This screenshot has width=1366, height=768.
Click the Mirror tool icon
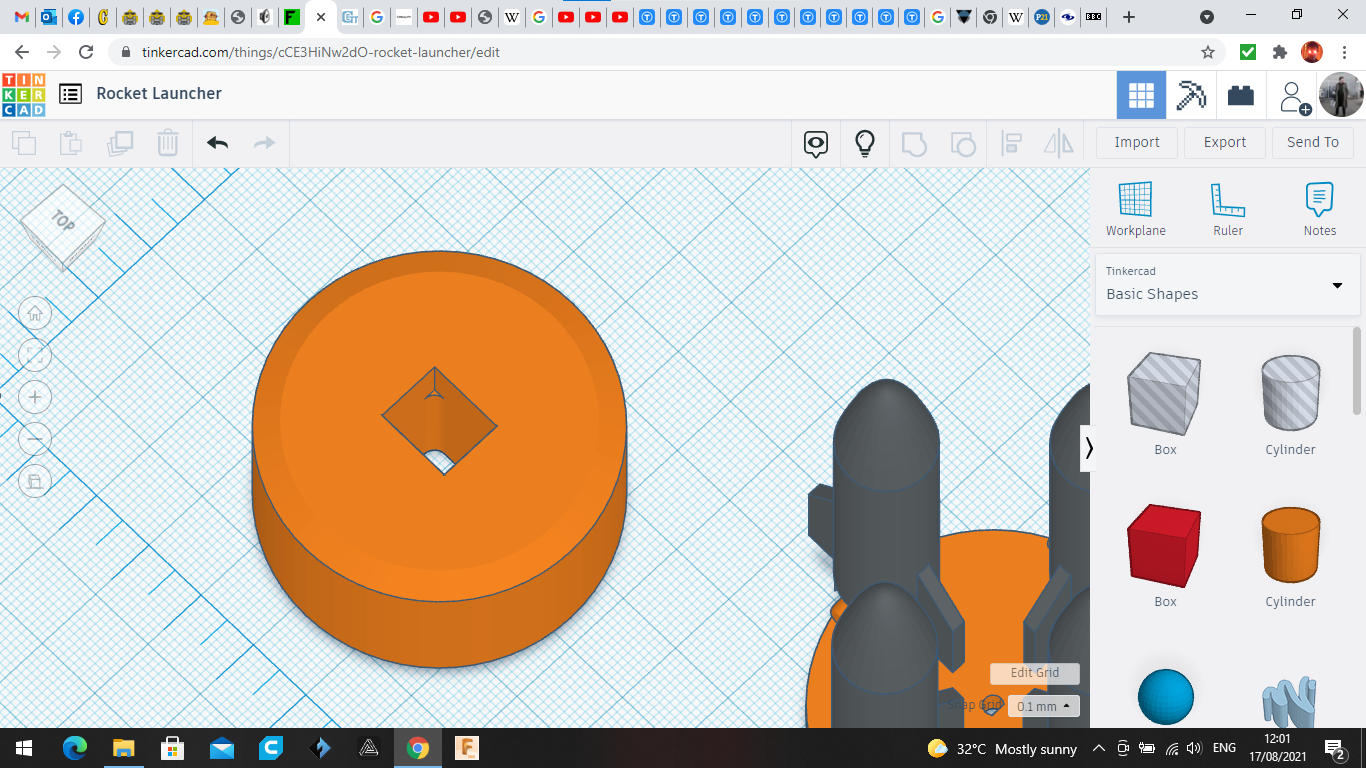coord(1059,144)
